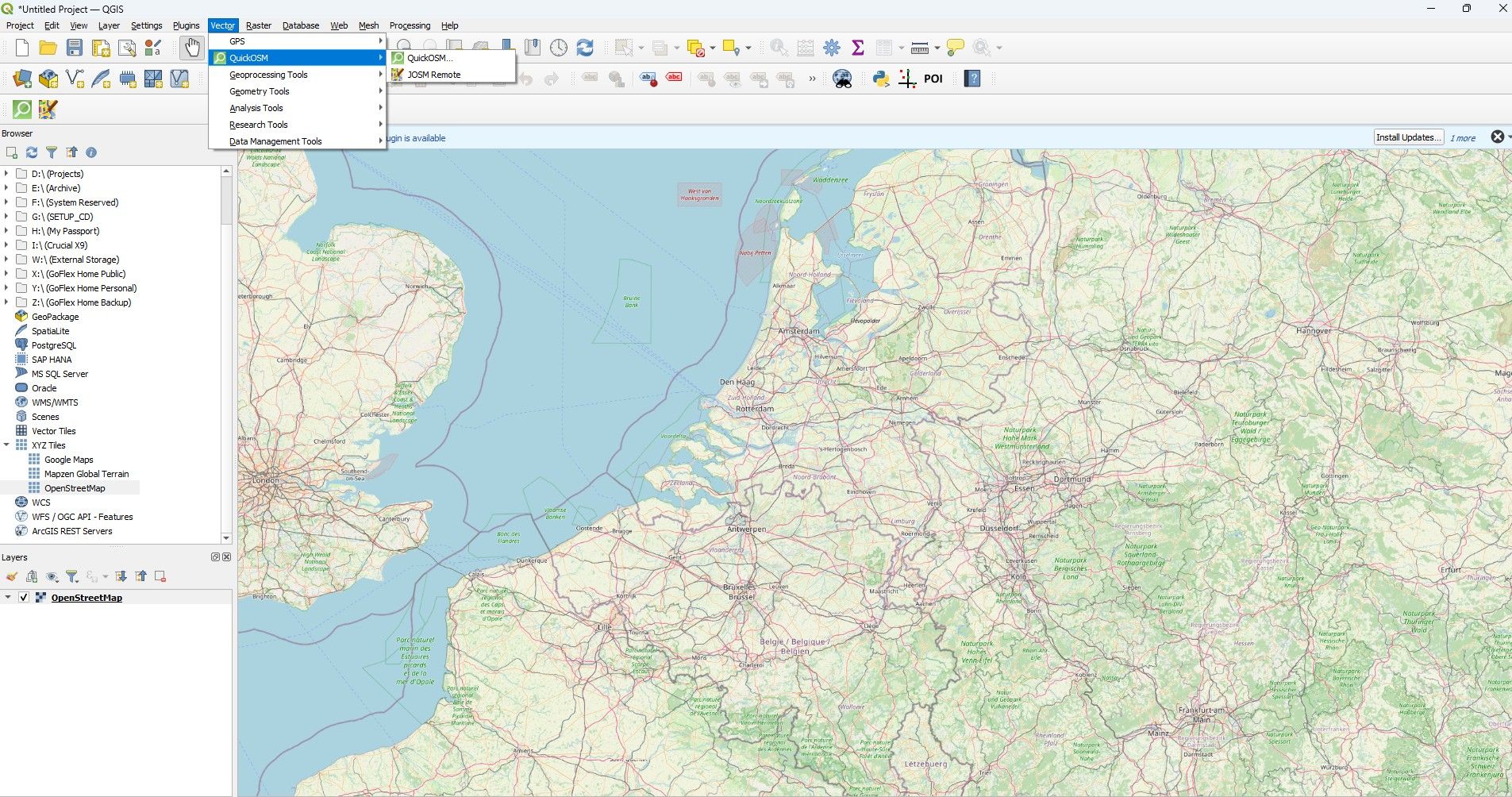Screen dimensions: 1512x797
Task: Select the Pan Map hand tool
Action: pos(191,48)
